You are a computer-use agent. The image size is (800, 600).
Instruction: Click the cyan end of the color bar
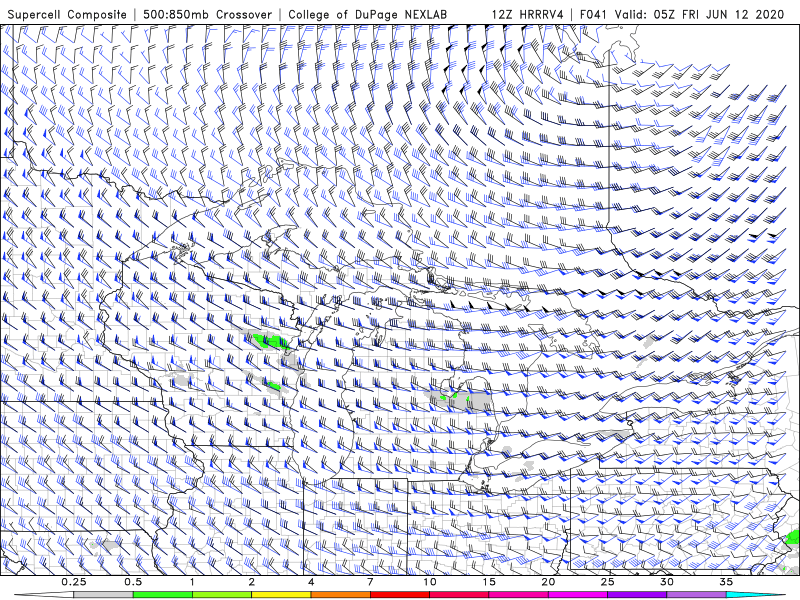755,595
